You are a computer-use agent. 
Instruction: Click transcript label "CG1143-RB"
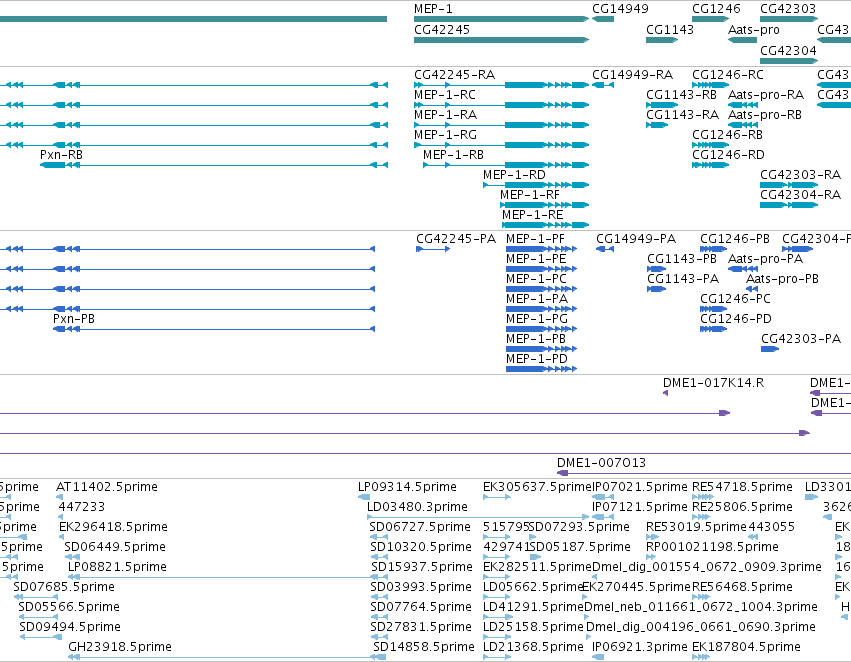tap(681, 95)
